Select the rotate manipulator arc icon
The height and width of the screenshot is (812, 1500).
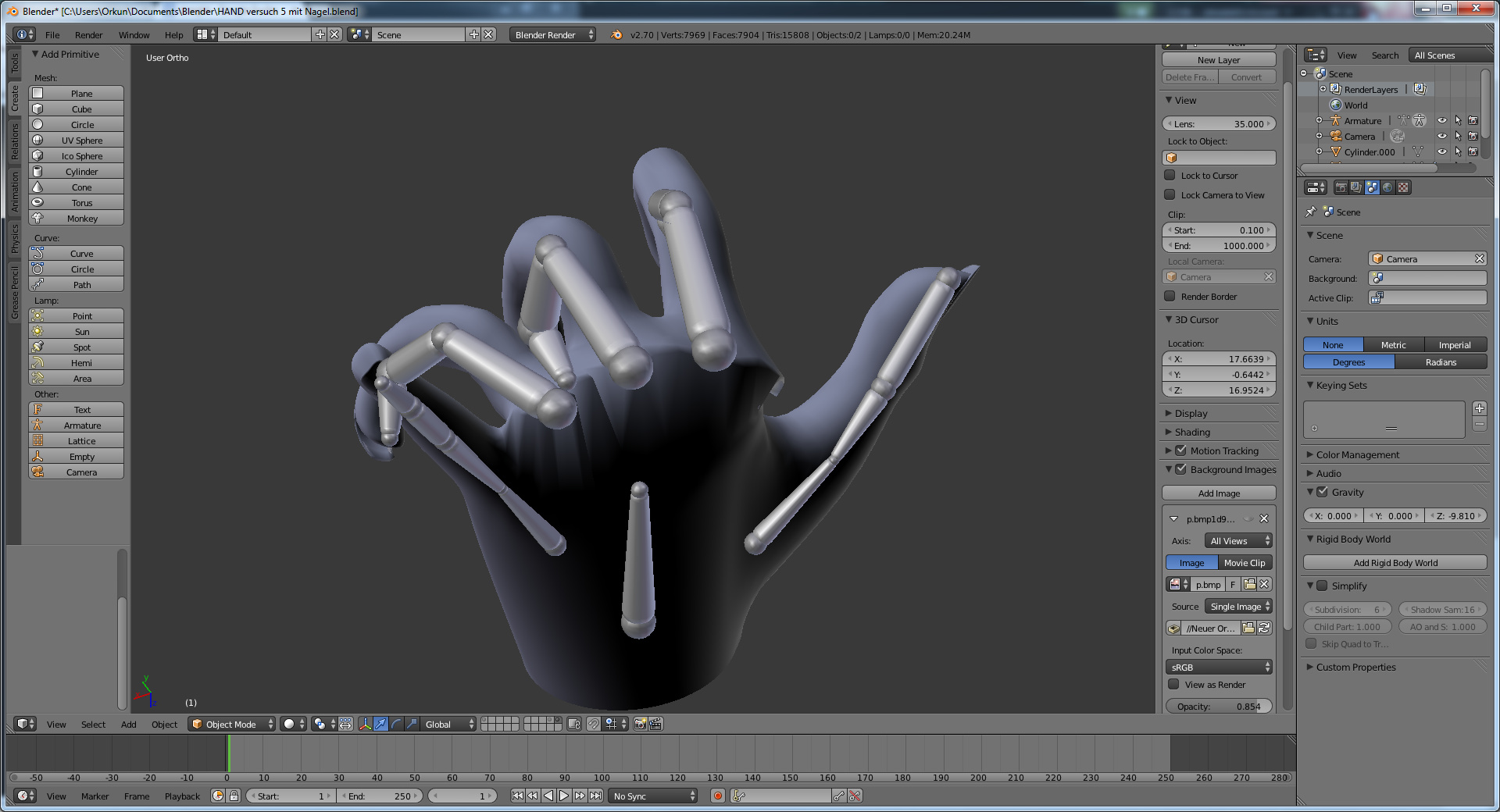click(x=396, y=725)
